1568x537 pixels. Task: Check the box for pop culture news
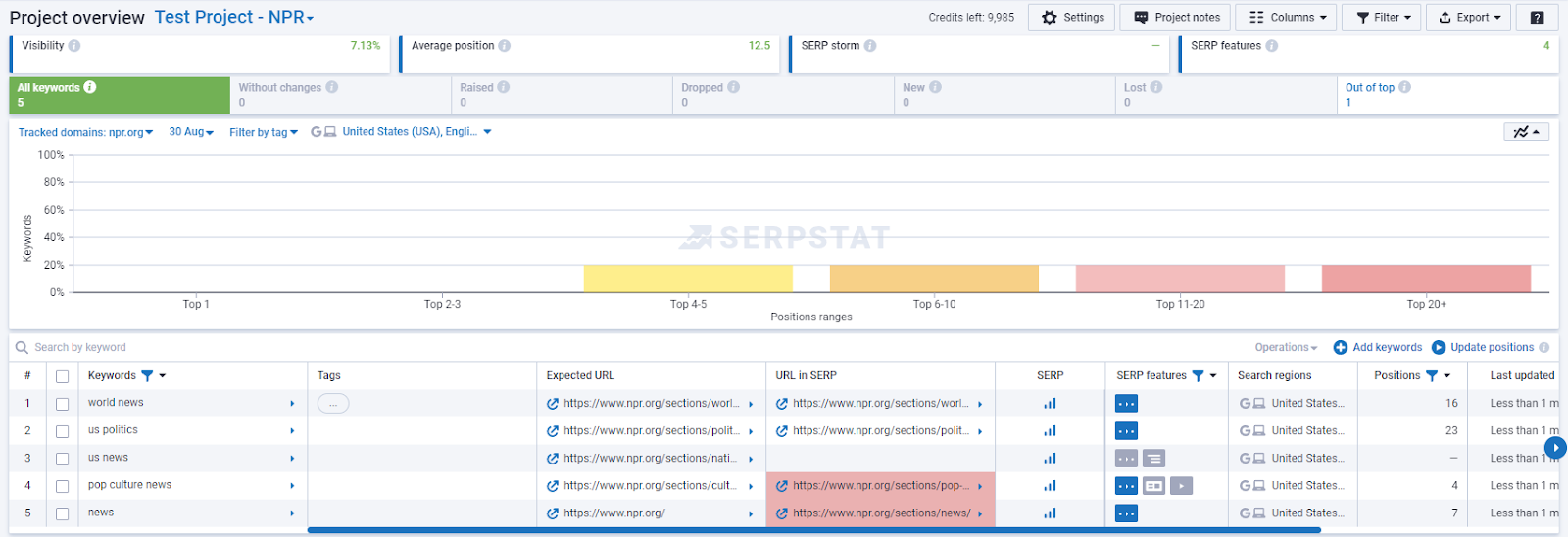click(62, 486)
